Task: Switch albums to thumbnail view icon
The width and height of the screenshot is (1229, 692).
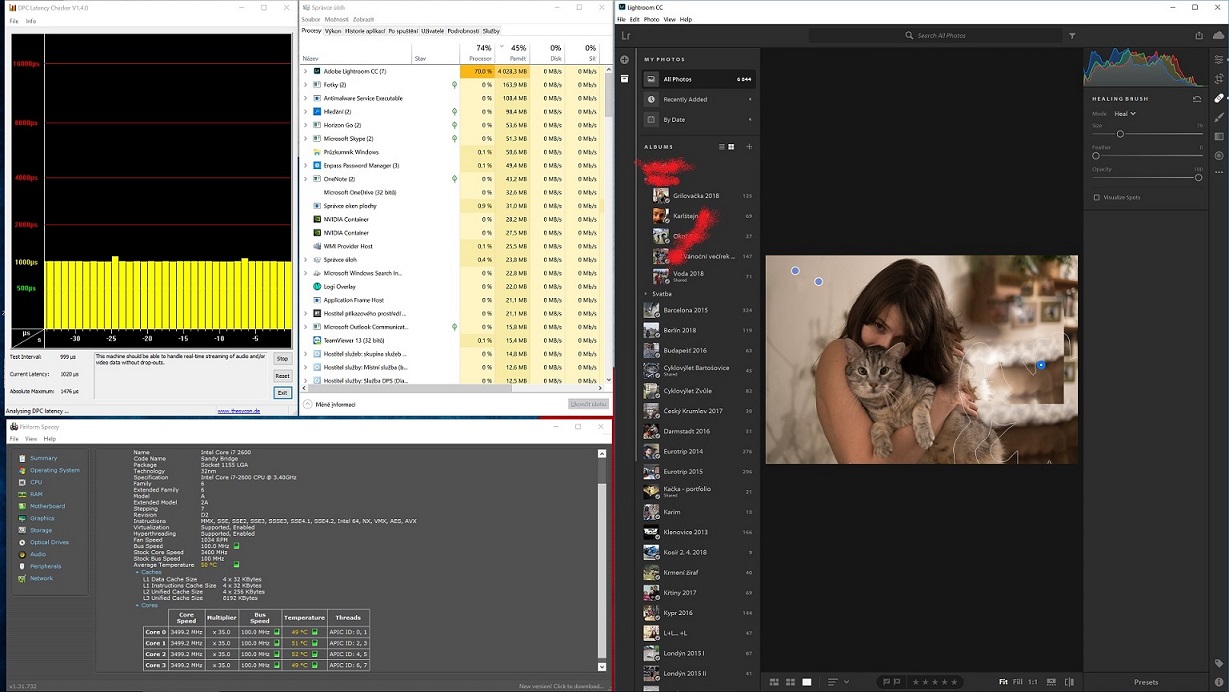Action: click(731, 147)
